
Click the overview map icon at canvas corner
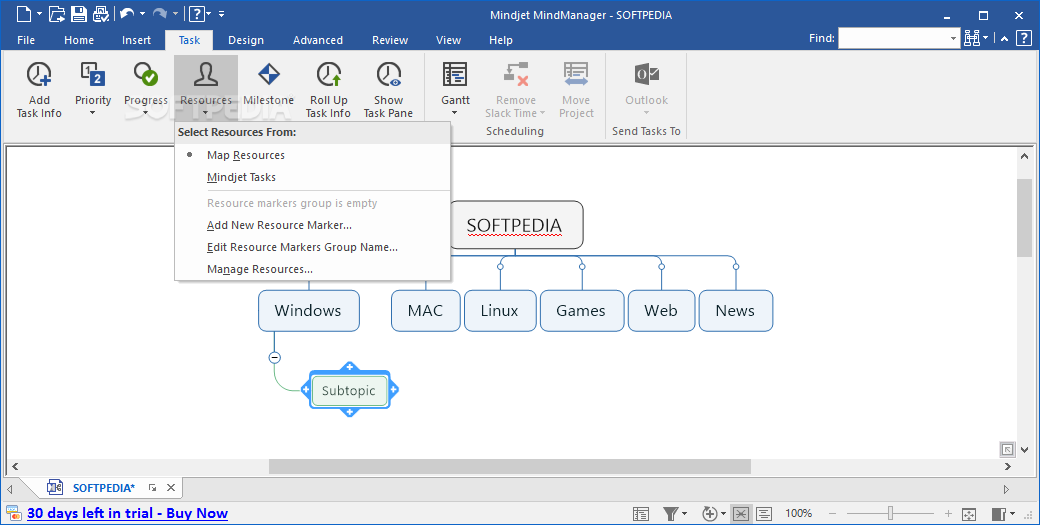click(x=1007, y=449)
